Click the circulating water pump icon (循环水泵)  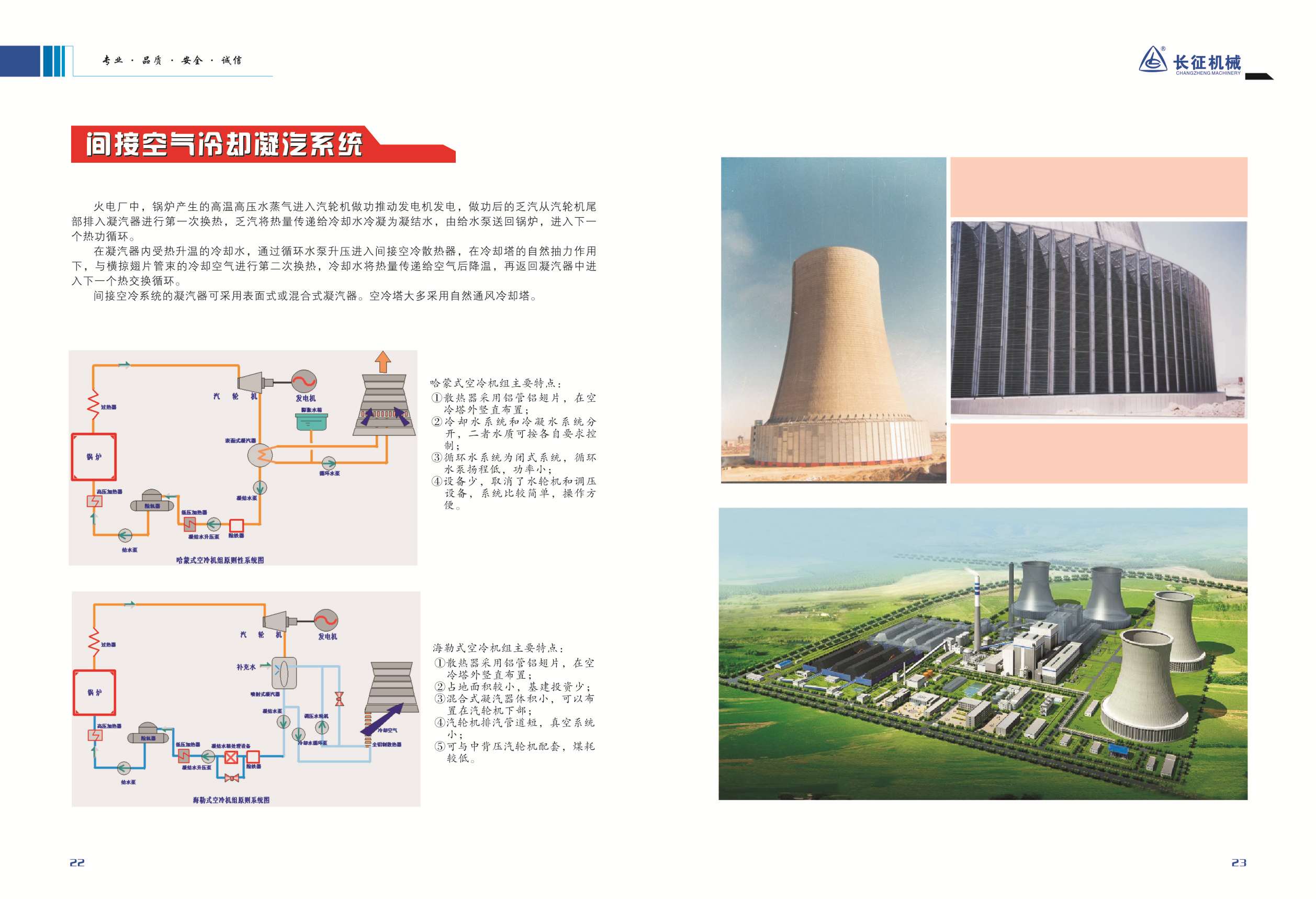point(329,463)
